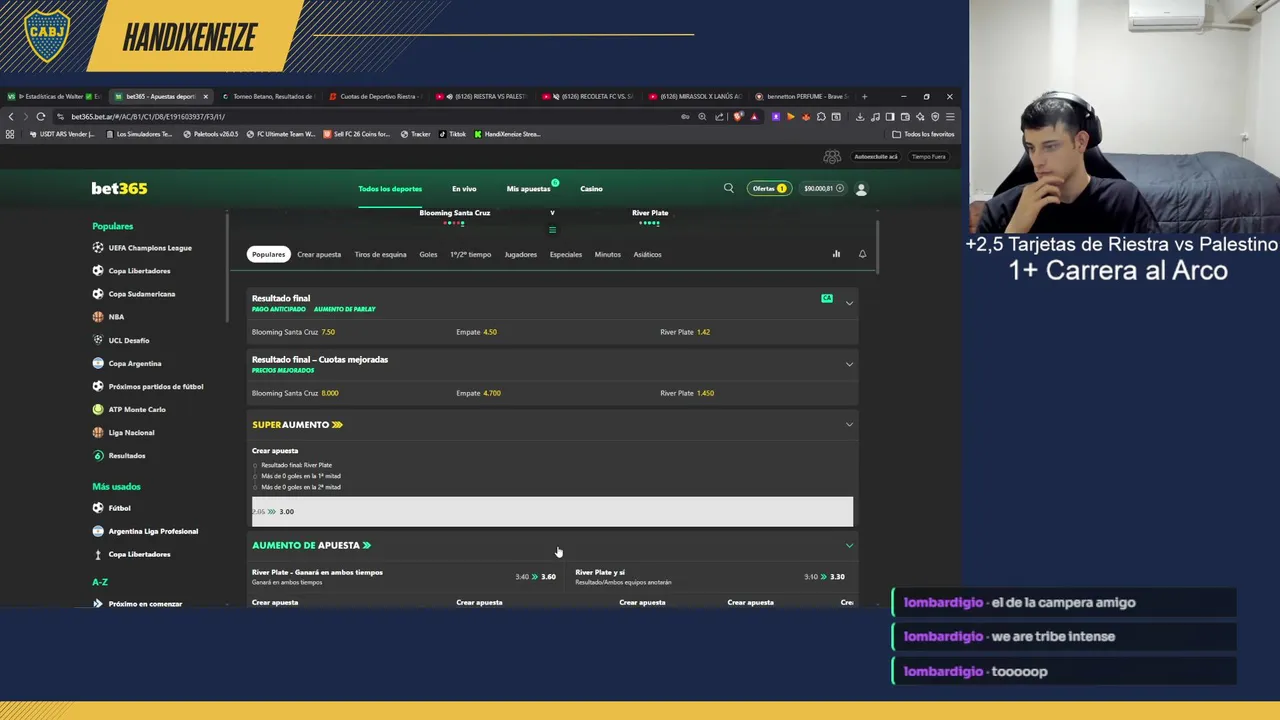
Task: Select the Goles market tab
Action: (x=428, y=254)
